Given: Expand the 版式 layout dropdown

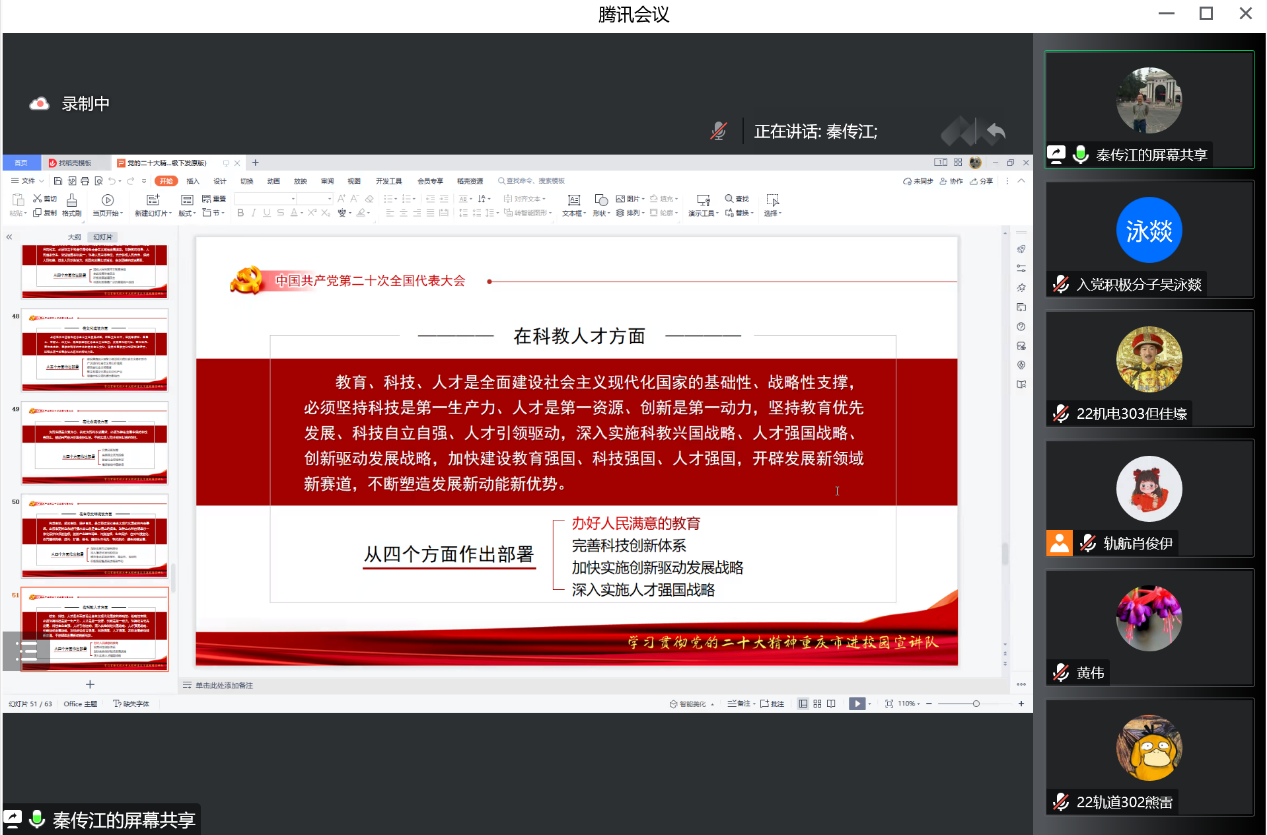Looking at the screenshot, I should (188, 213).
